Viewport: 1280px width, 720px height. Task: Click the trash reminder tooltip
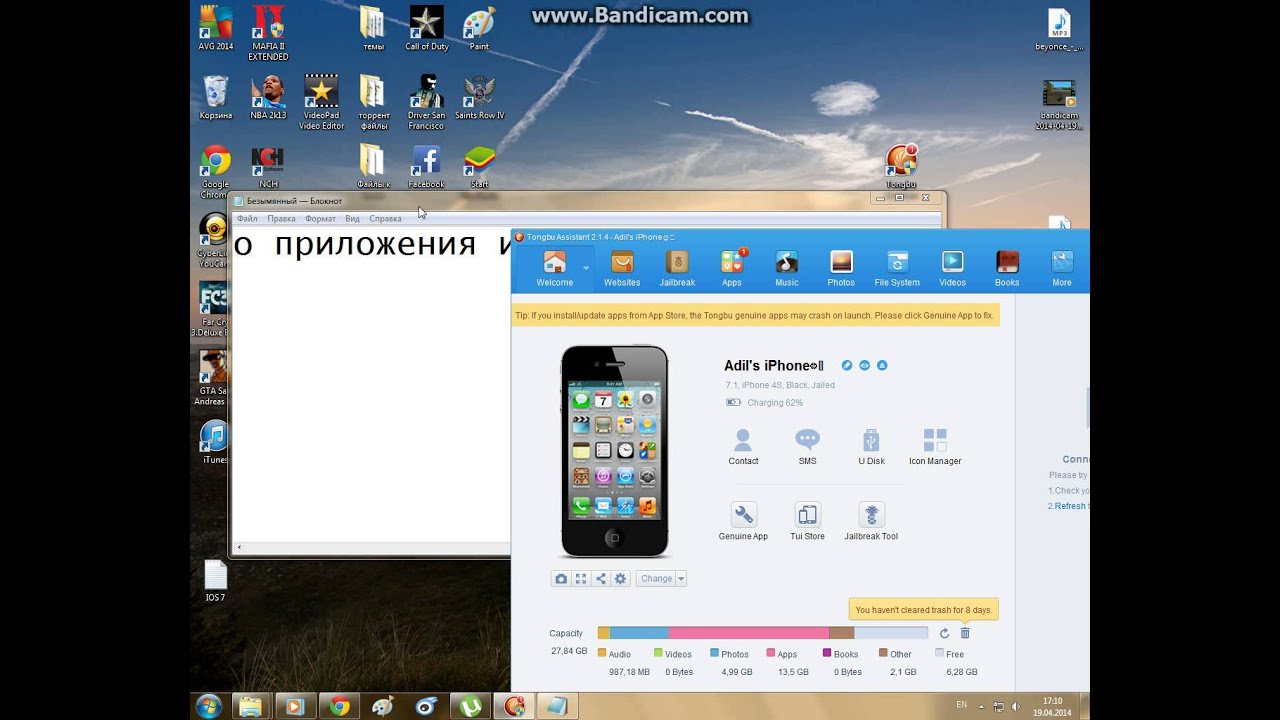(x=924, y=609)
